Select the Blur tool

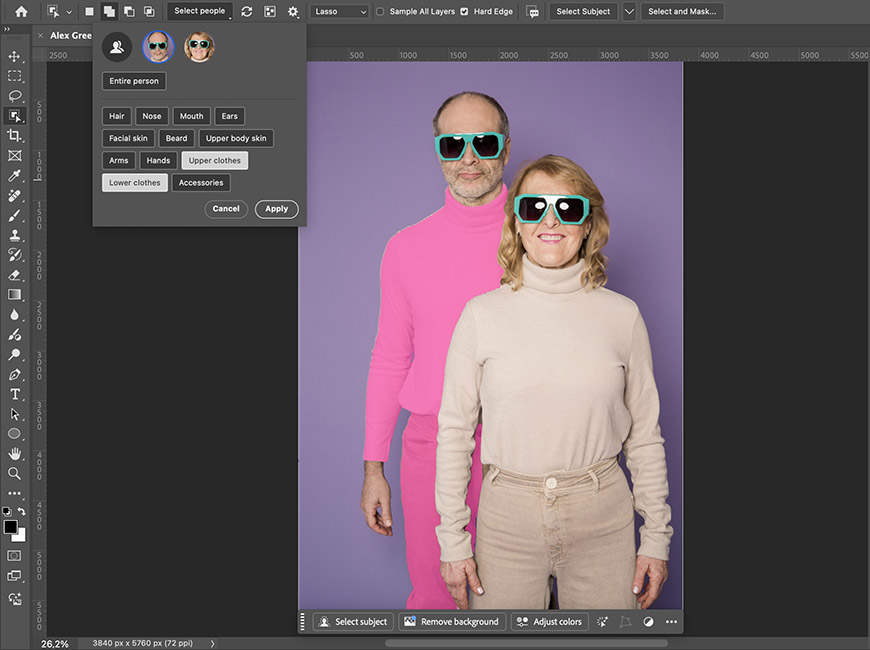(x=14, y=315)
